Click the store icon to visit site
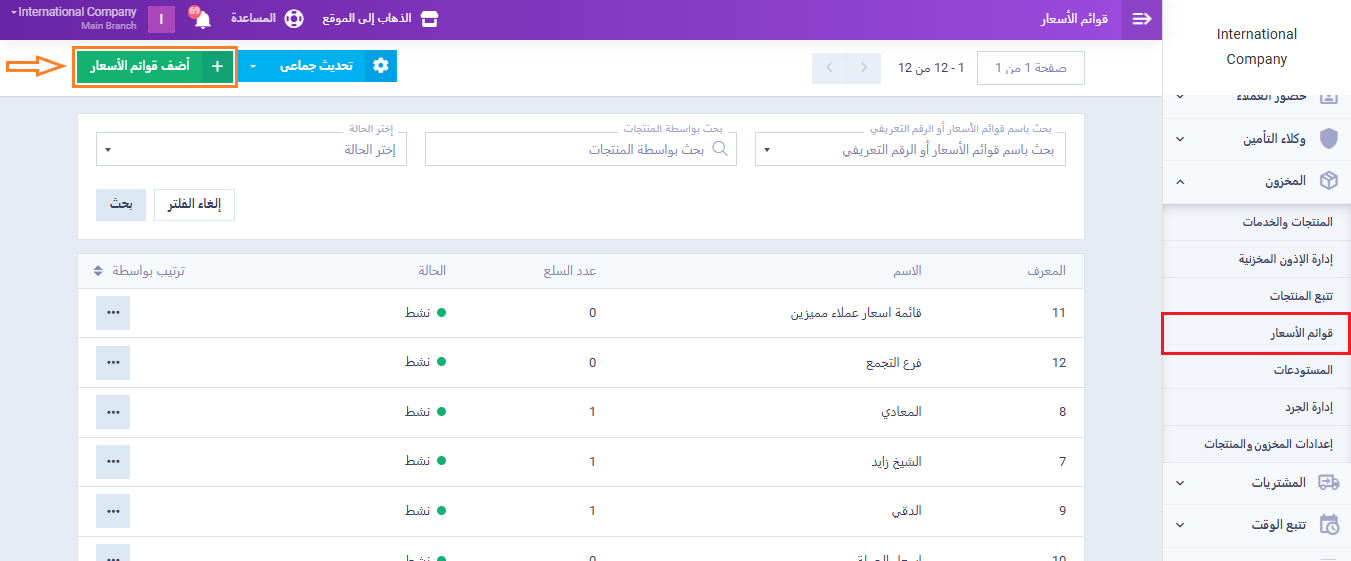This screenshot has width=1351, height=561. point(429,19)
